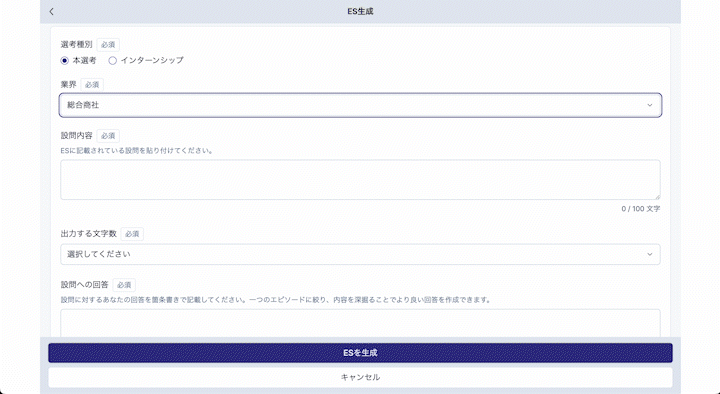720x394 pixels.
Task: Click the 0 / 100 文字 character counter
Action: pos(641,209)
